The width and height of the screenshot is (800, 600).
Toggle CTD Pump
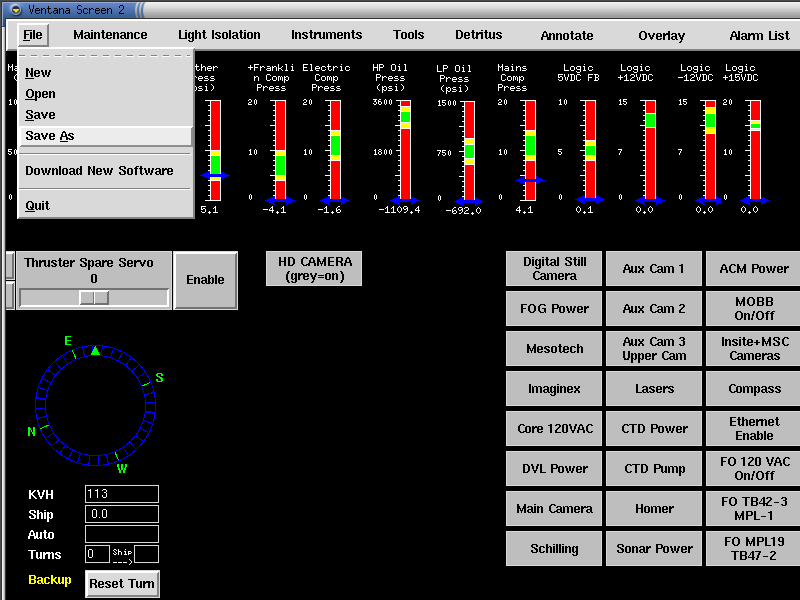tap(654, 468)
